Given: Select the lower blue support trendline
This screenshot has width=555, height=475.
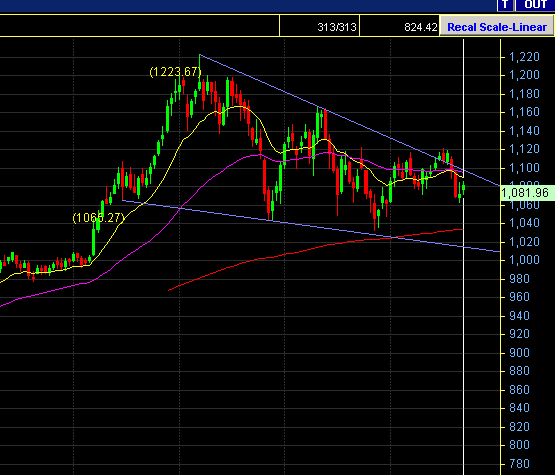Looking at the screenshot, I should pos(311,226).
